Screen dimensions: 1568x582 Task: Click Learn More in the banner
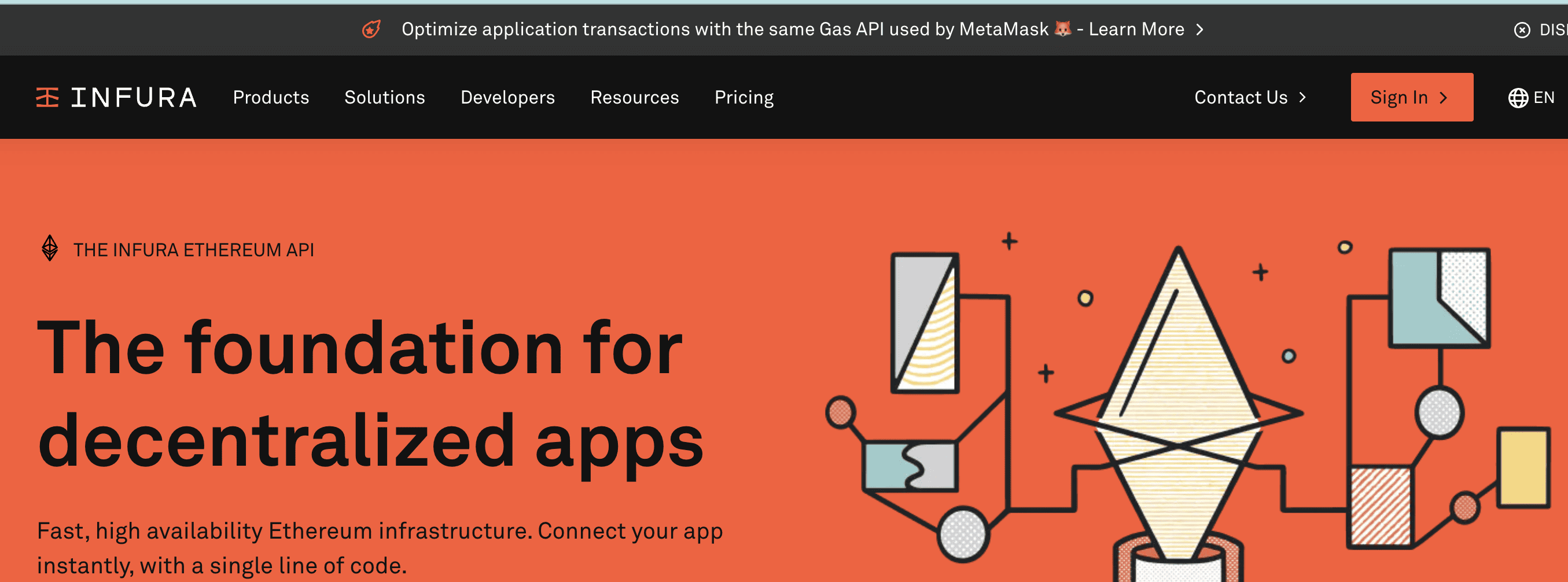coord(1136,30)
